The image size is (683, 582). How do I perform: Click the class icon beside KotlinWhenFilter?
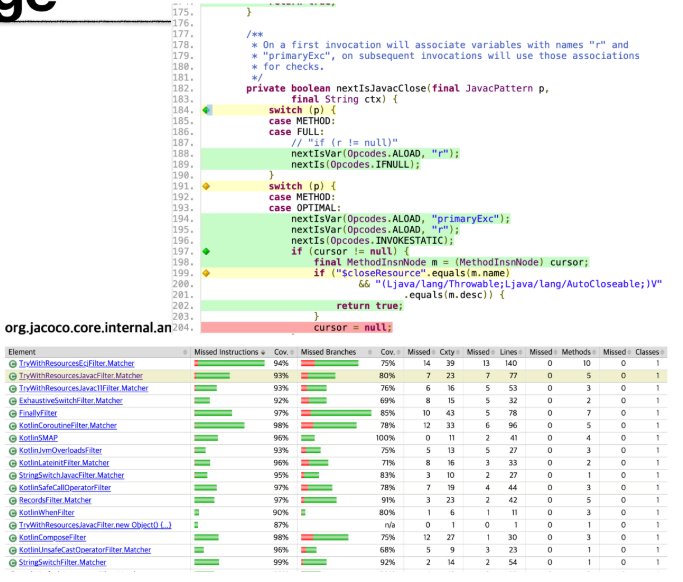pyautogui.click(x=13, y=513)
